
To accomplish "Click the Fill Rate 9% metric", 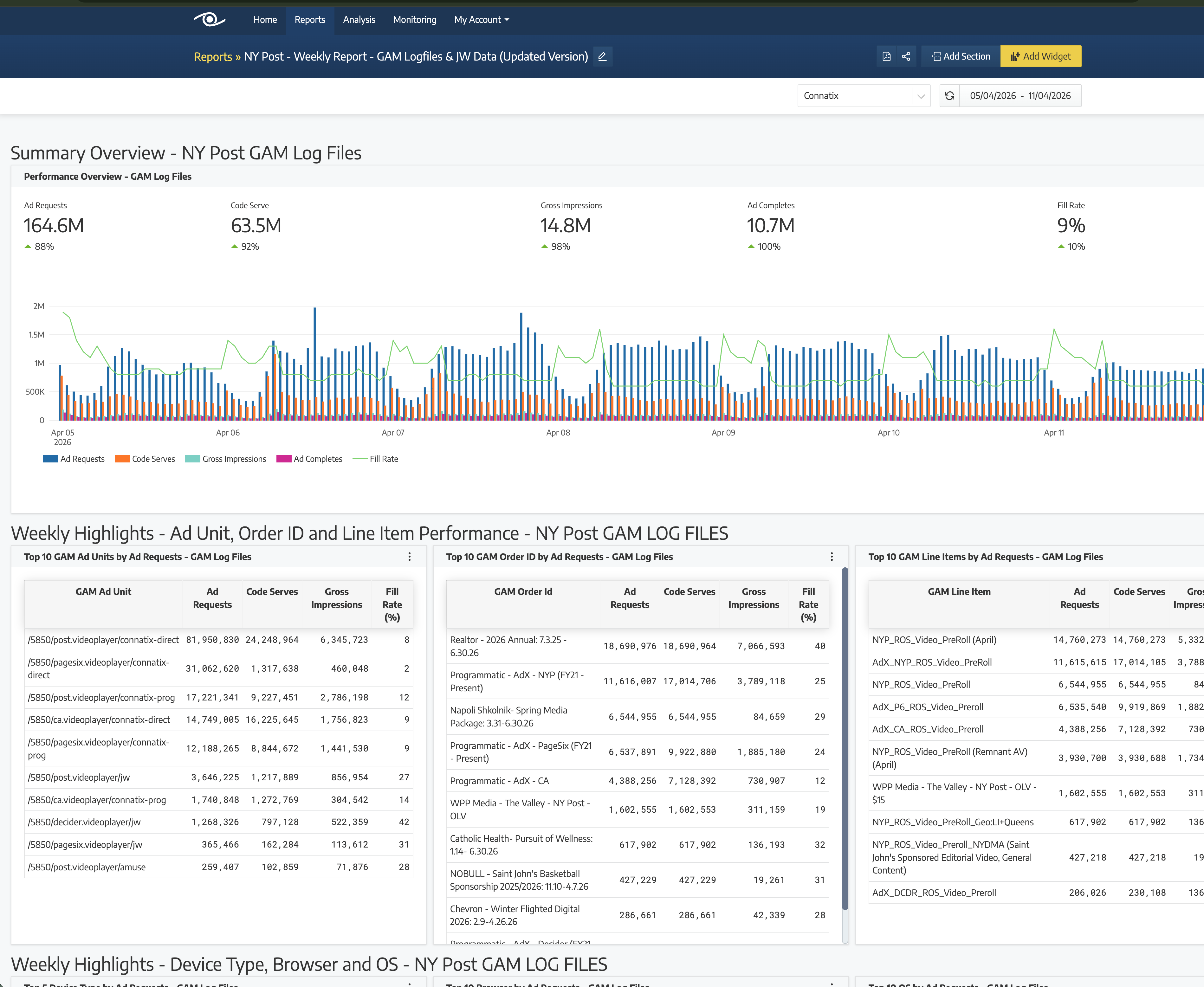I will point(1071,226).
